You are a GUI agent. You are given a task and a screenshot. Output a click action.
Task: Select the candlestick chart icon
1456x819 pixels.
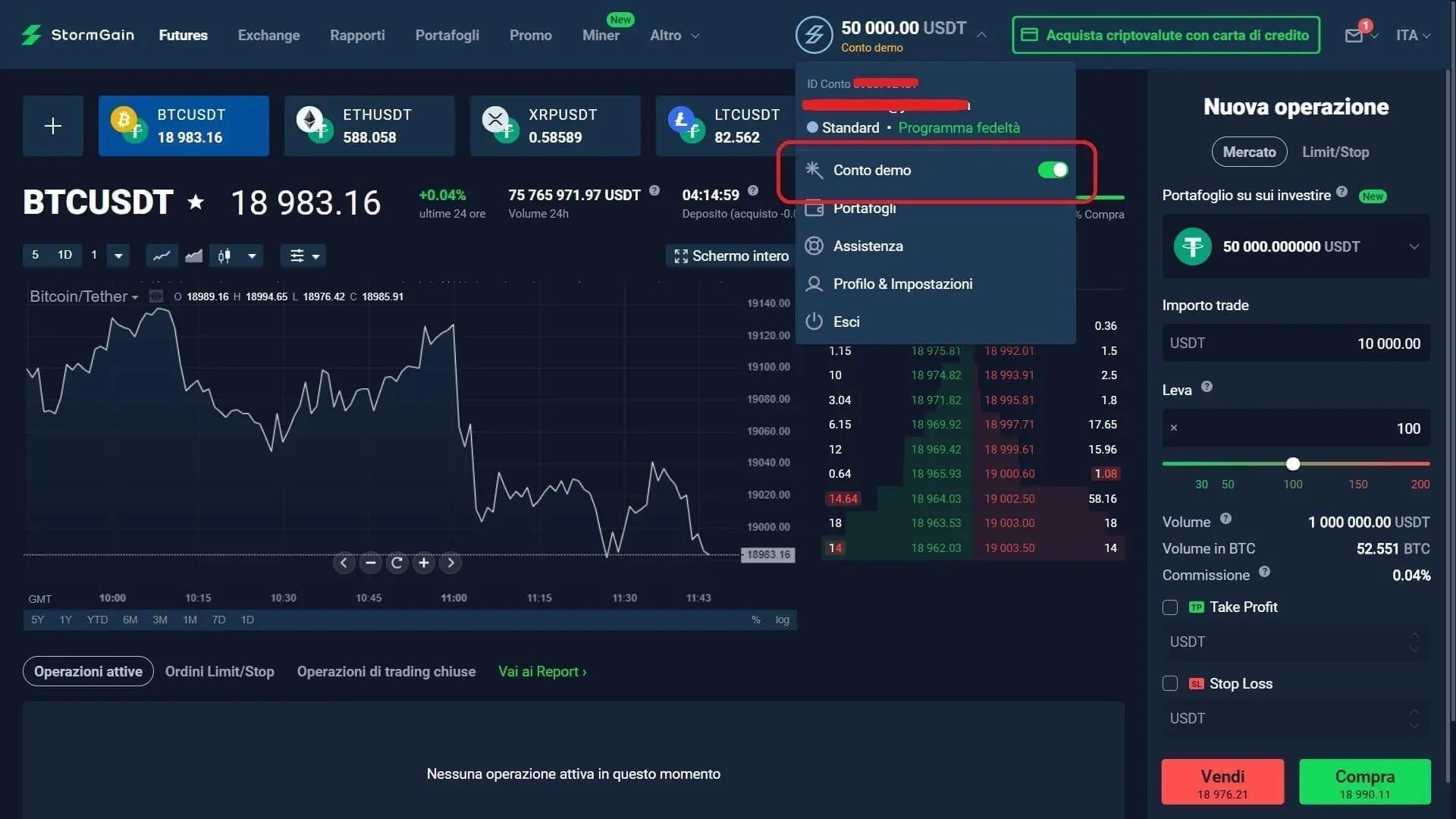[225, 256]
